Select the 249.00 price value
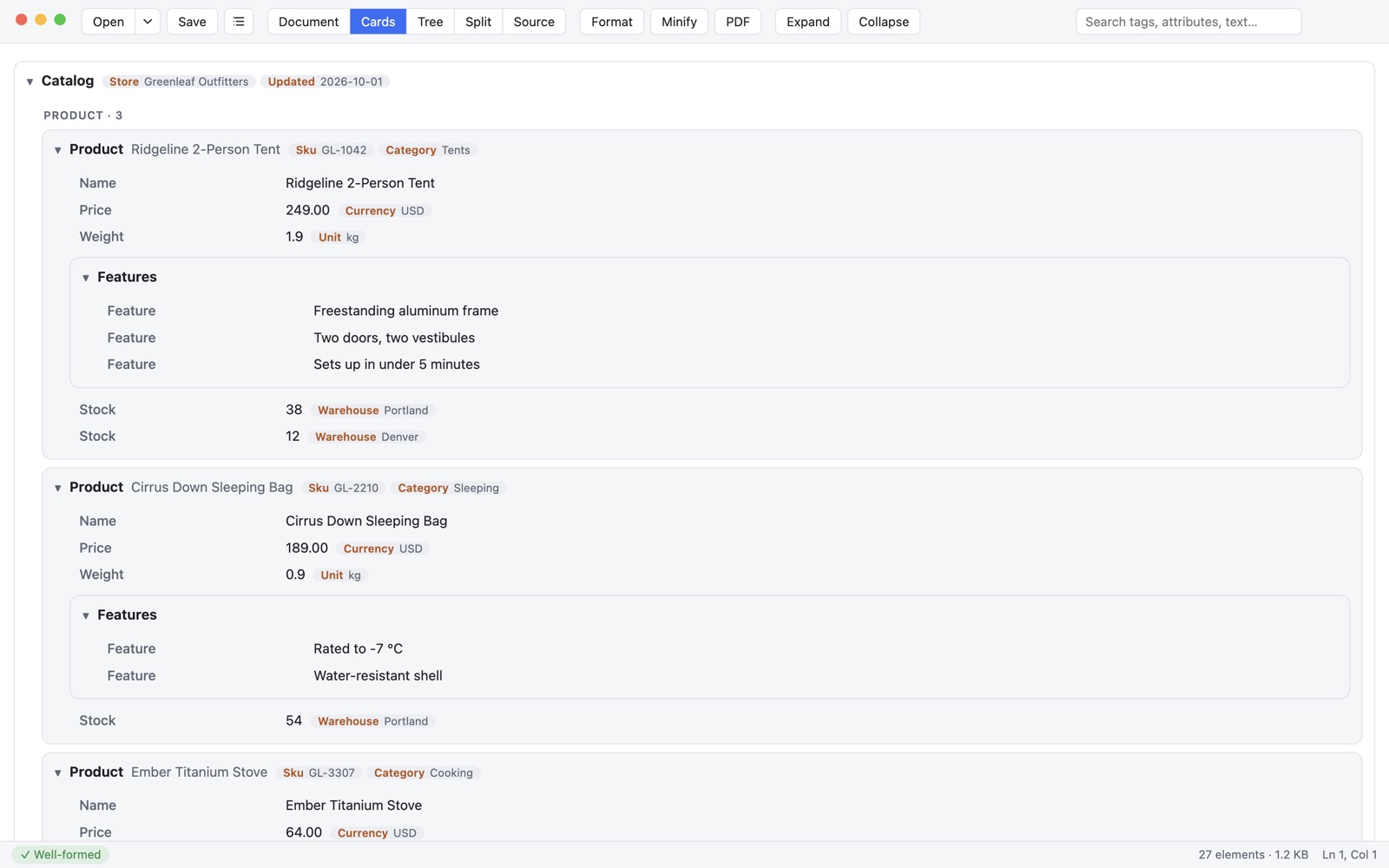 click(x=307, y=210)
